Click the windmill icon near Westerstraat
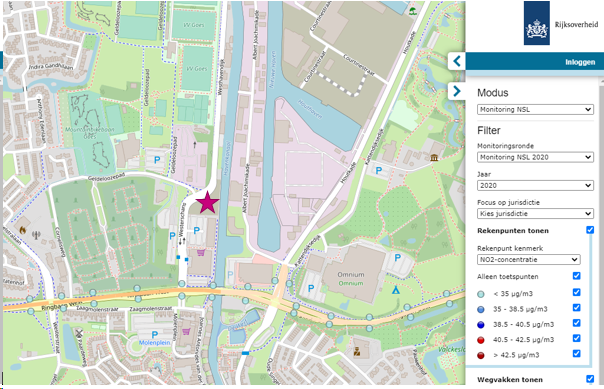The image size is (604, 389). coord(79,333)
